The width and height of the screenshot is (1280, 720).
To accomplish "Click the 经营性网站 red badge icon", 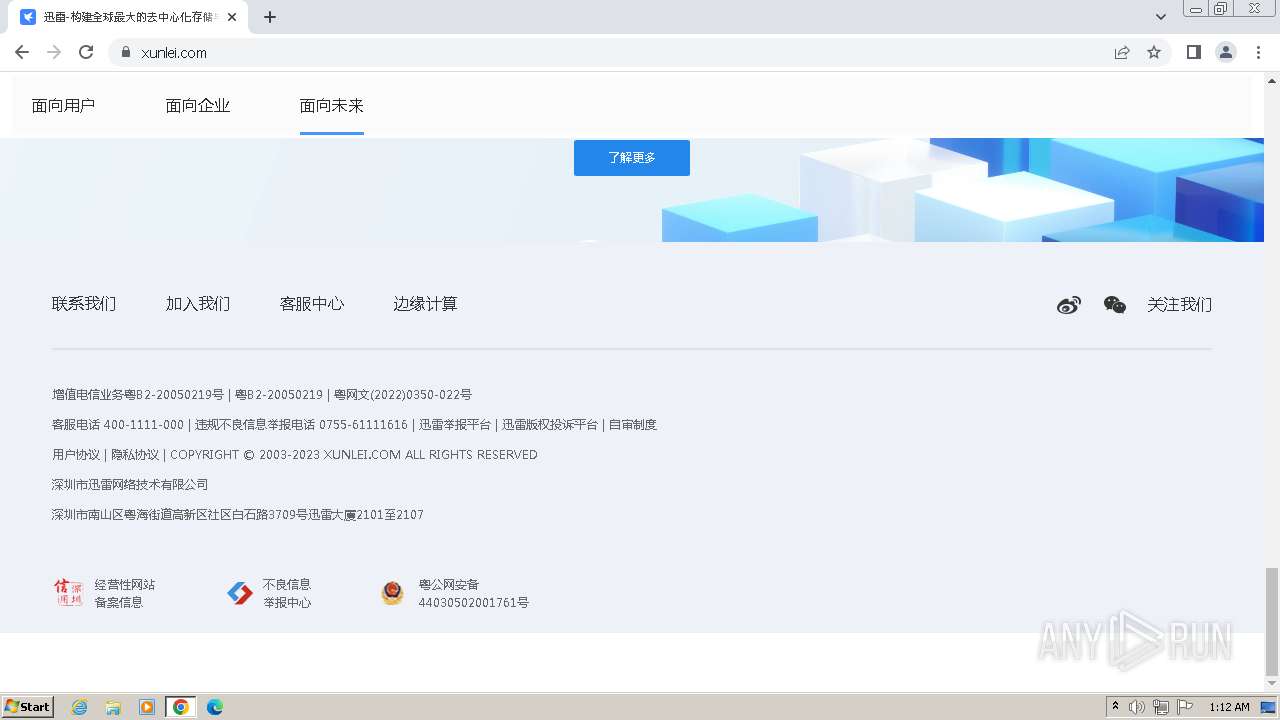I will pos(68,593).
